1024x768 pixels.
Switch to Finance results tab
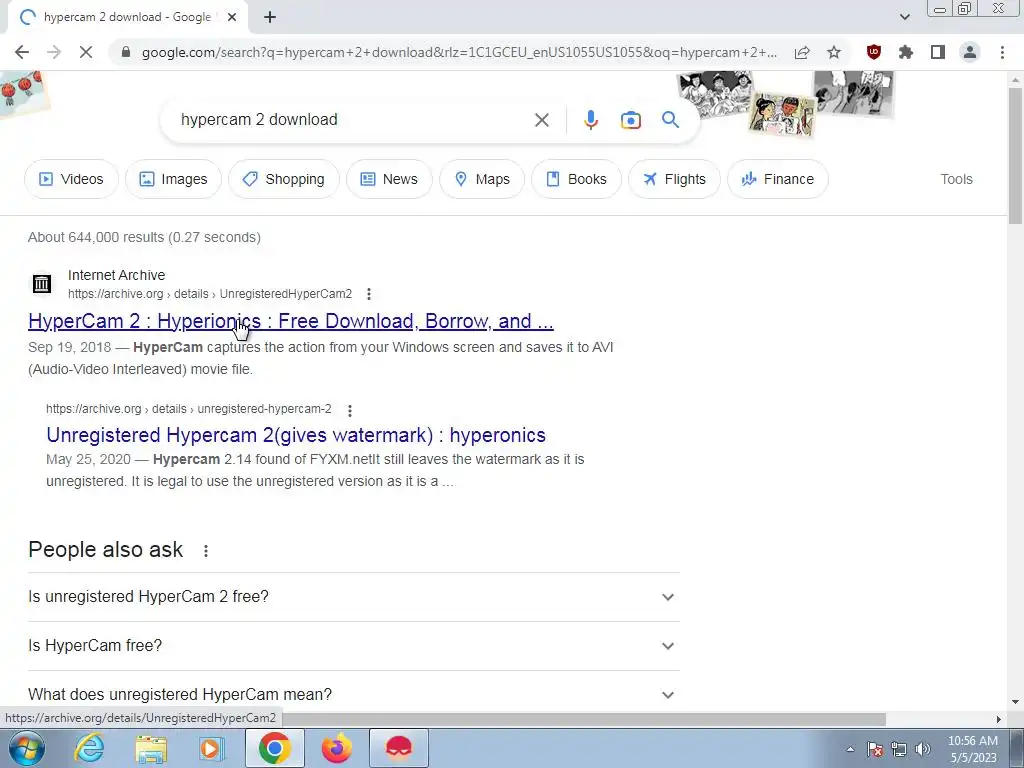pos(778,179)
